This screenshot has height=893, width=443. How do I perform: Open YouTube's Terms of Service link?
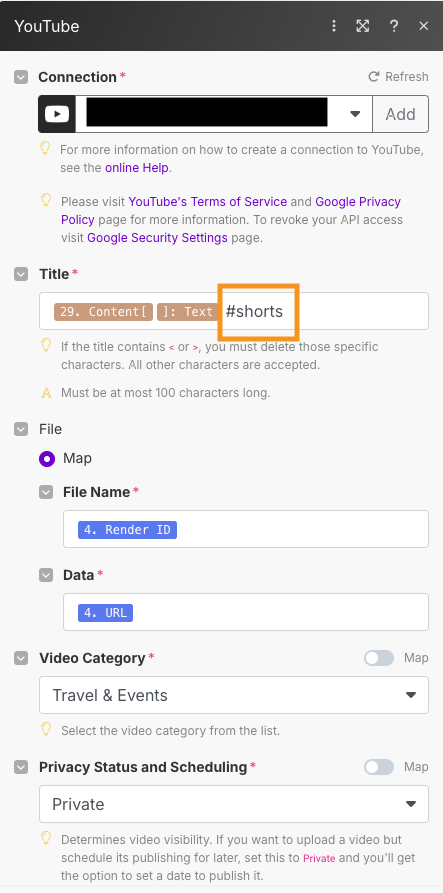[x=208, y=202]
